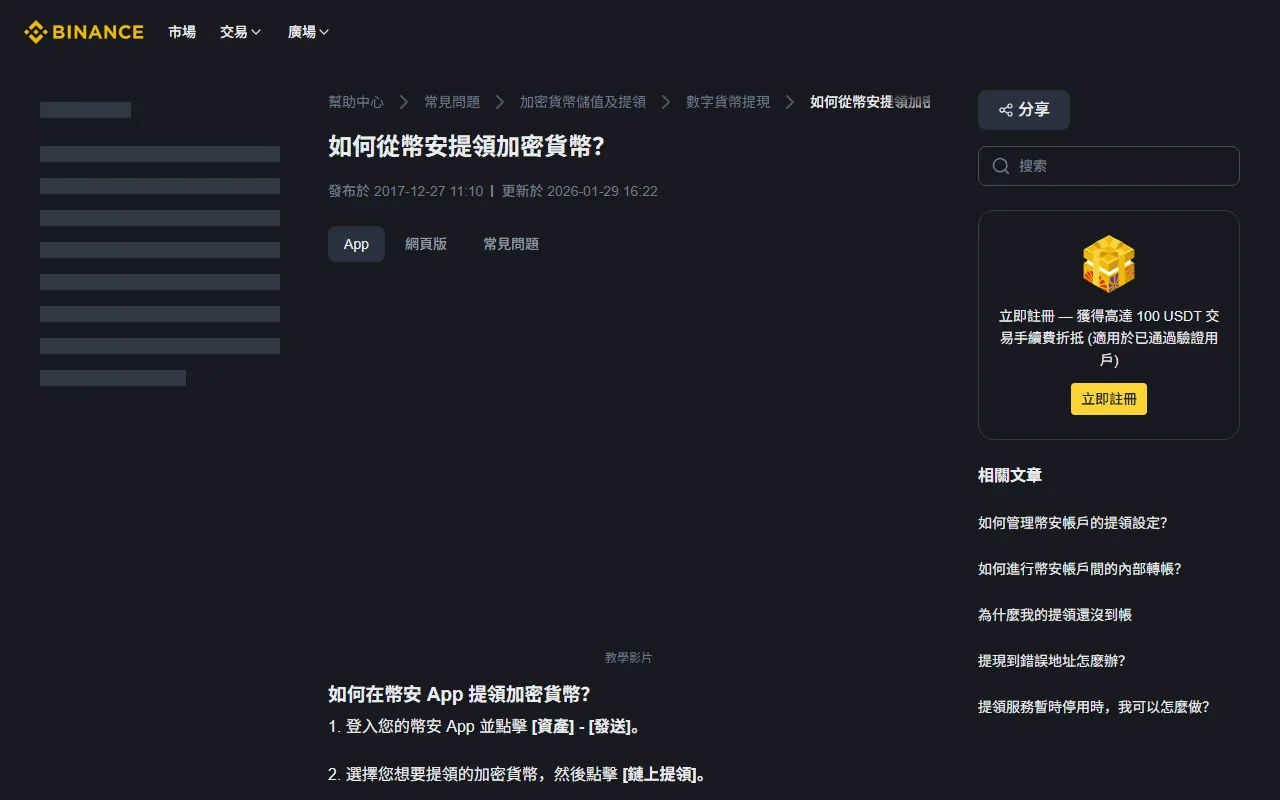The image size is (1280, 800).
Task: Switch to the 網頁版 tab
Action: pos(426,244)
